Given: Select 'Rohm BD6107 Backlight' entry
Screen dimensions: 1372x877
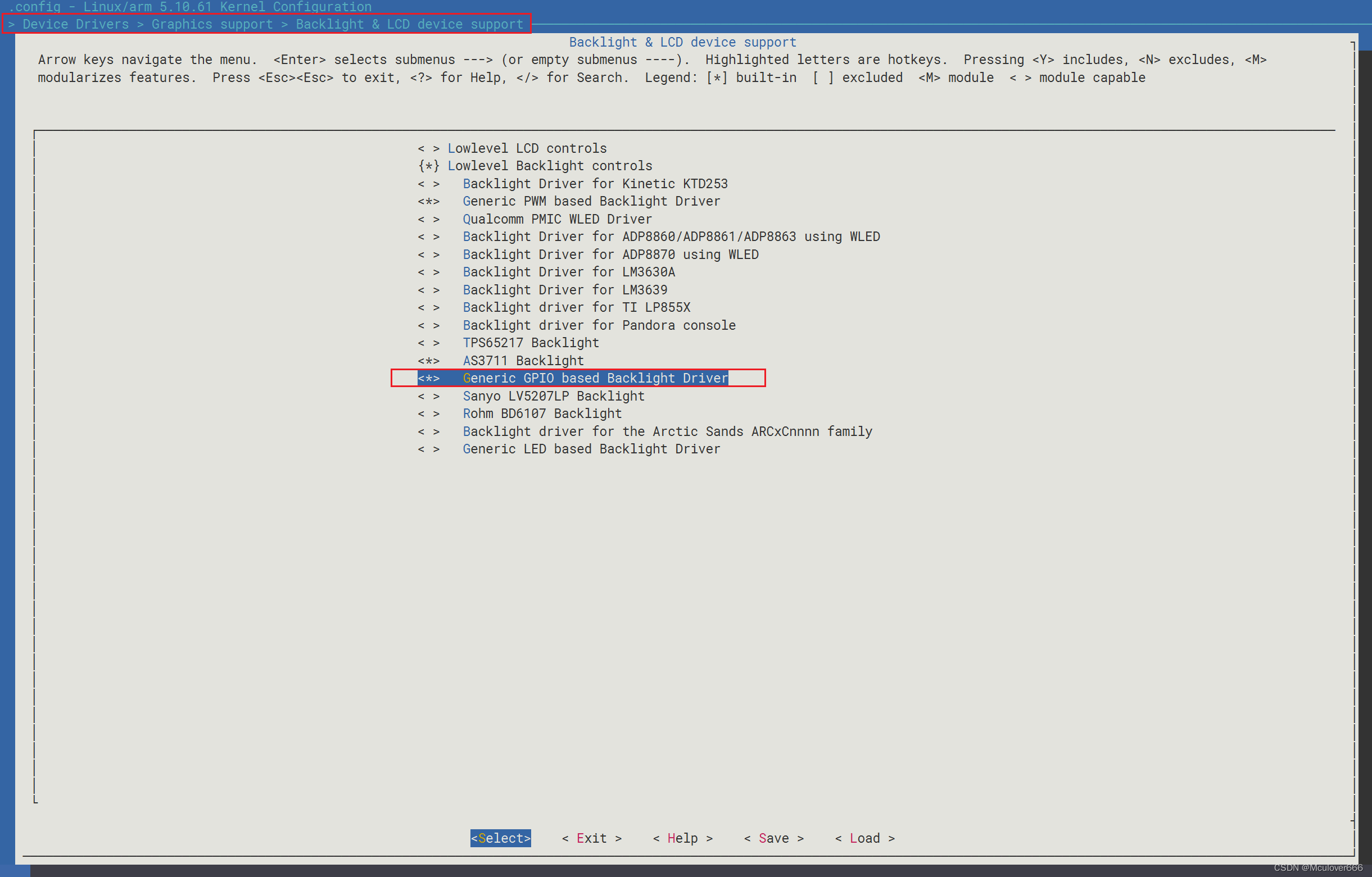Looking at the screenshot, I should [542, 414].
